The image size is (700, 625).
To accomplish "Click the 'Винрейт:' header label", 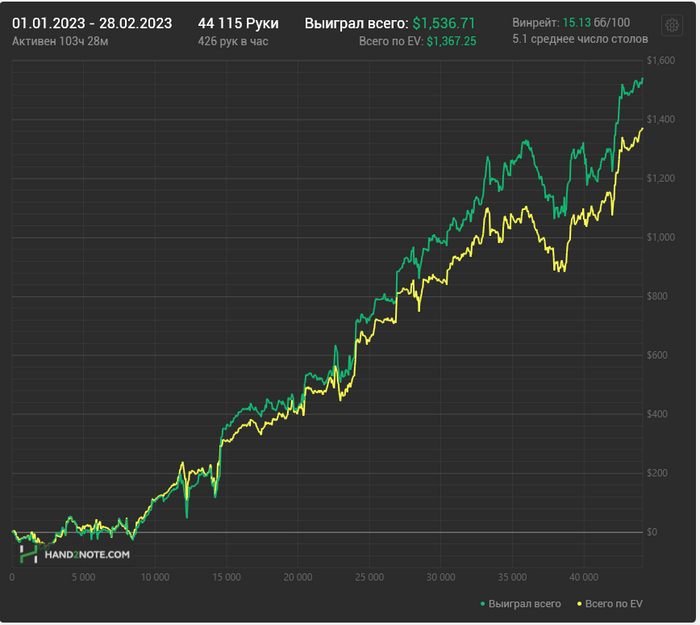I will click(x=536, y=22).
